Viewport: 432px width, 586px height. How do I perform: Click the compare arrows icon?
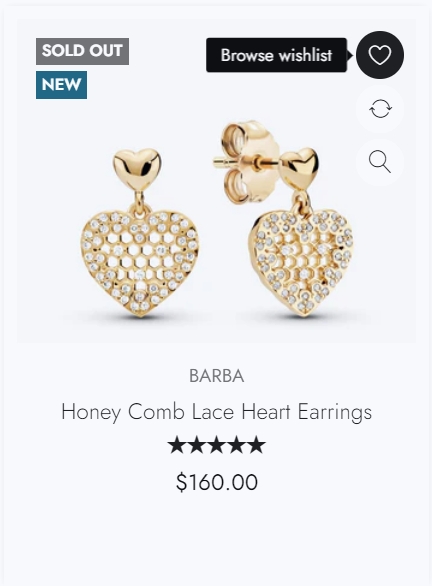(x=380, y=109)
